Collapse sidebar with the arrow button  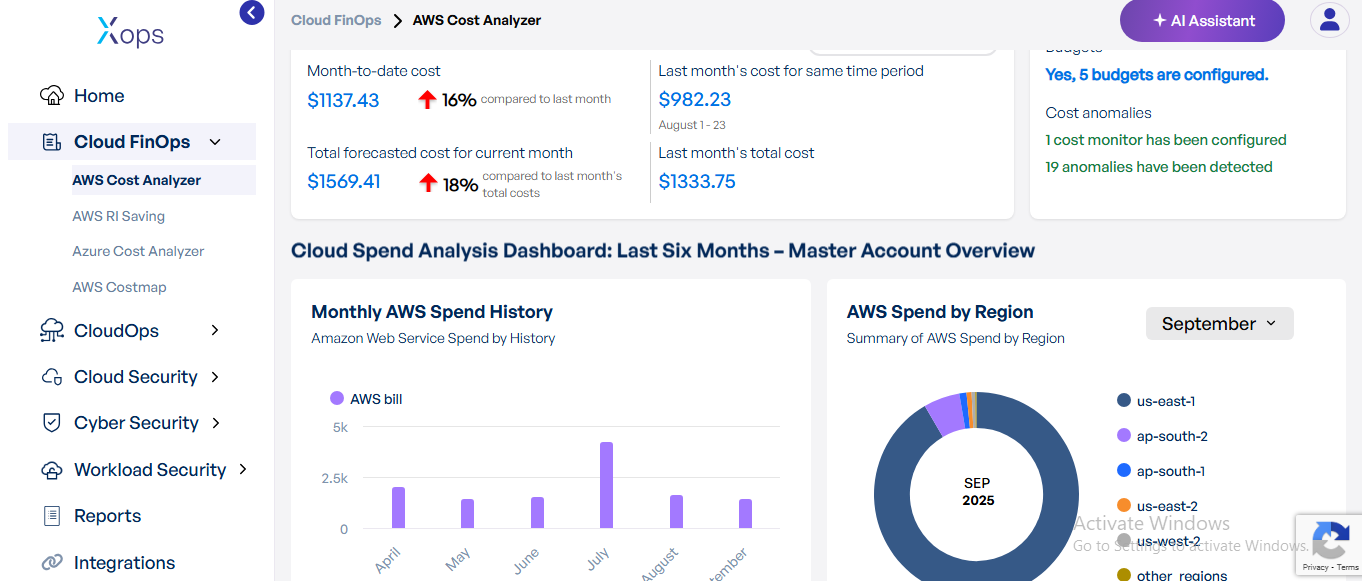[252, 13]
